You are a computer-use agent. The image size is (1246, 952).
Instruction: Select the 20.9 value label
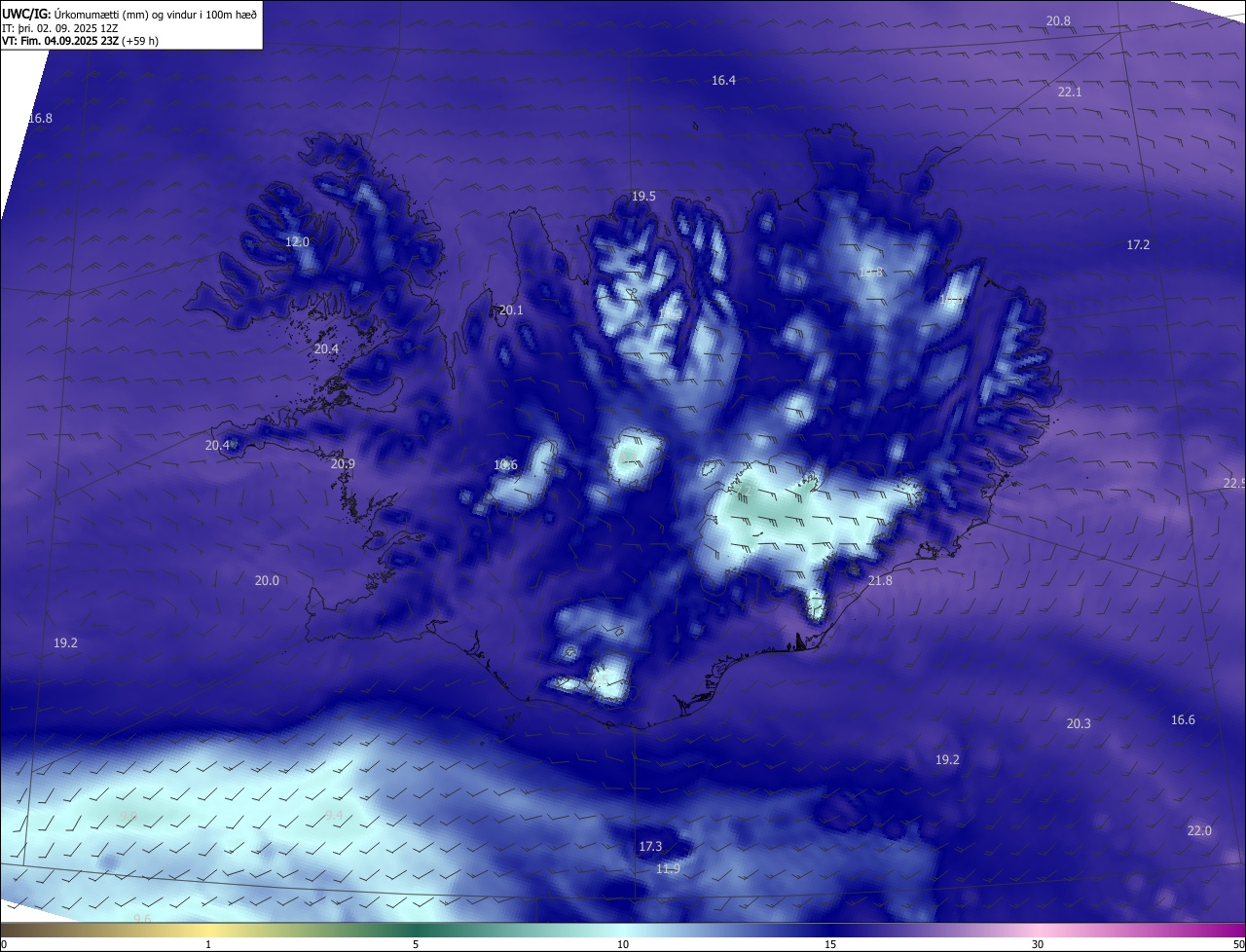(x=343, y=464)
